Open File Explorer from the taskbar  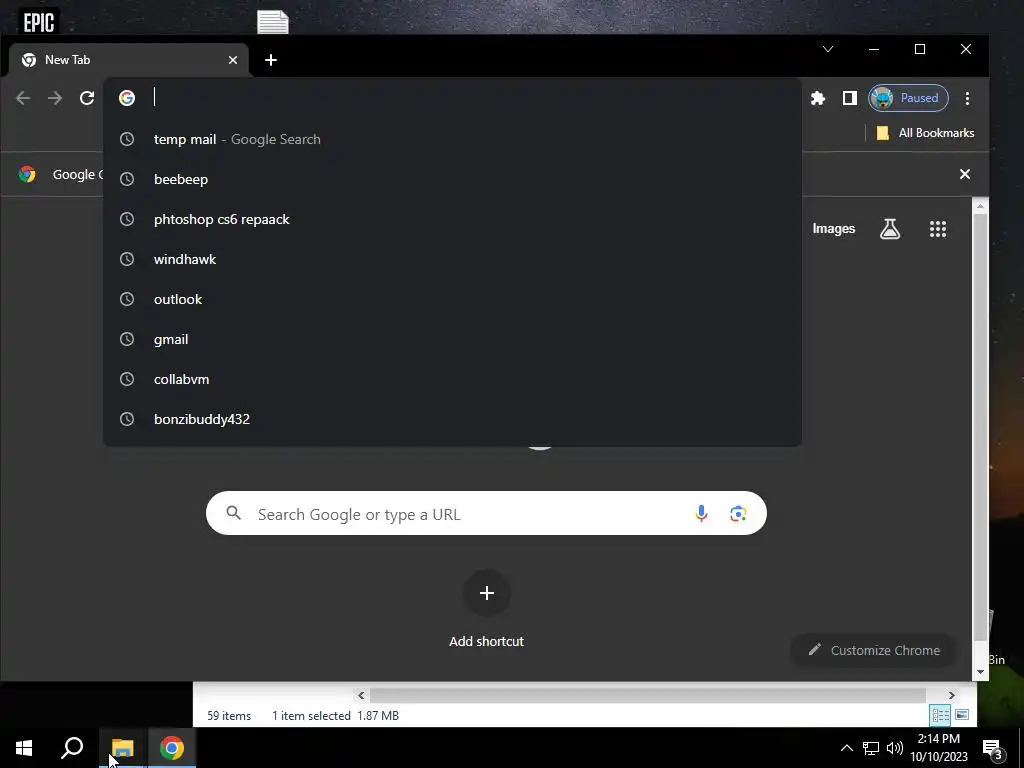[x=123, y=748]
